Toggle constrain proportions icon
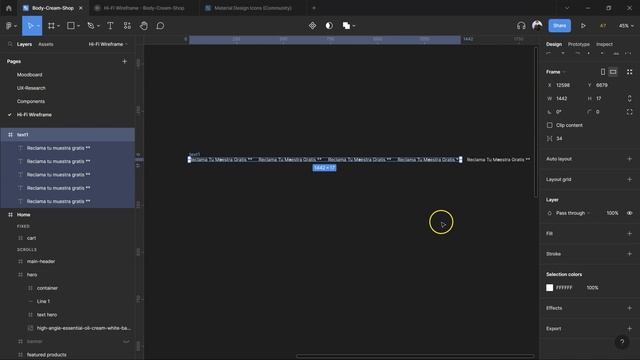 (x=629, y=98)
